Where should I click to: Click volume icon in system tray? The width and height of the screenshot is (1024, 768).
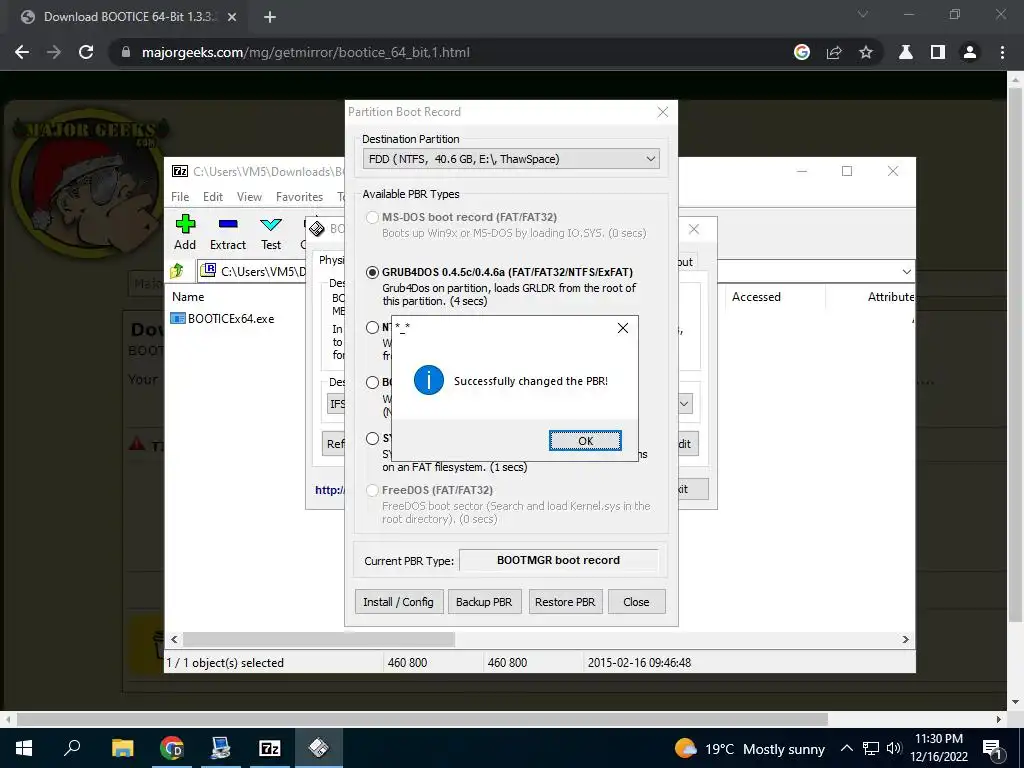(x=894, y=748)
